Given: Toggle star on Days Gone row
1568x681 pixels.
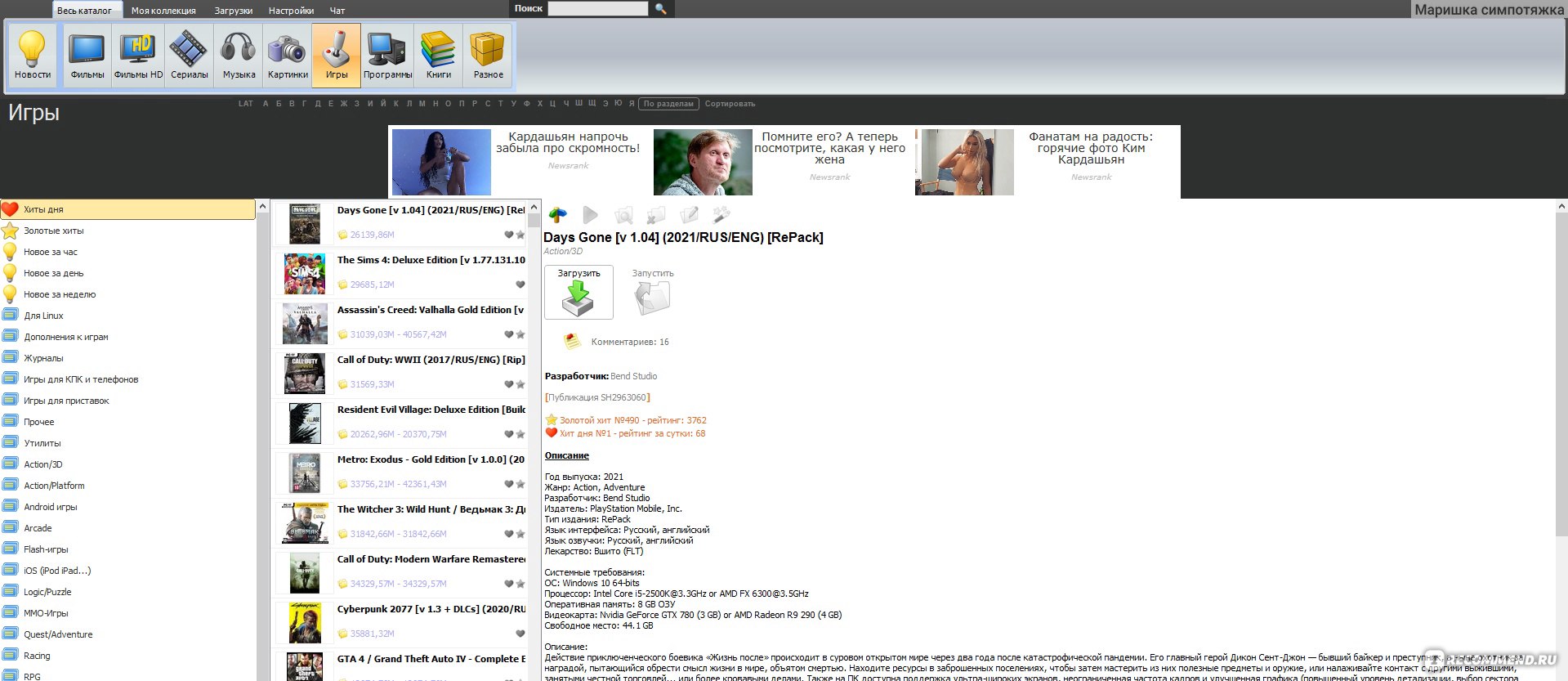Looking at the screenshot, I should click(x=520, y=235).
